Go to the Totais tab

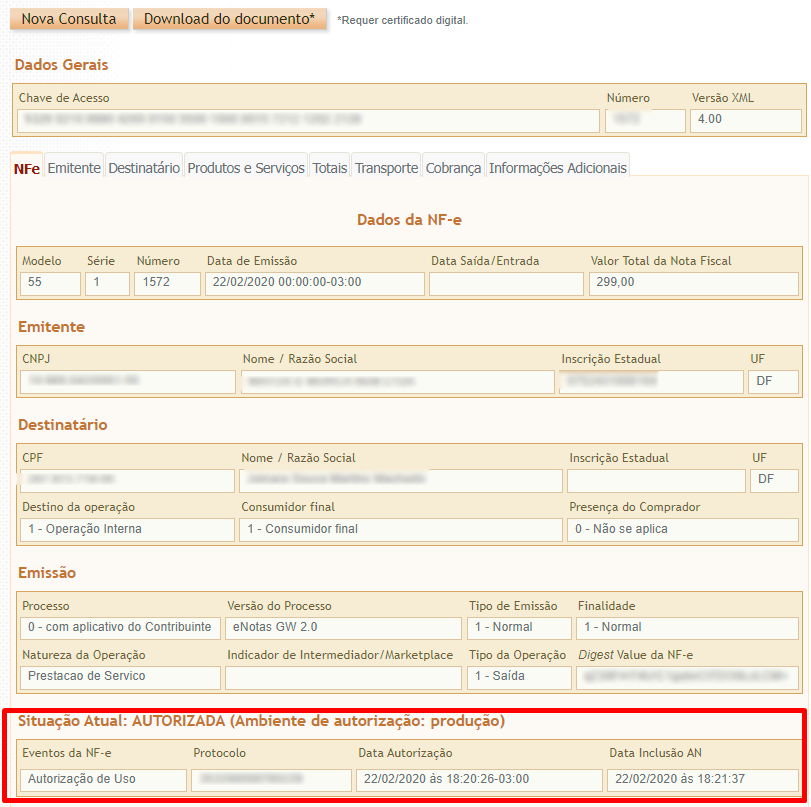[329, 168]
